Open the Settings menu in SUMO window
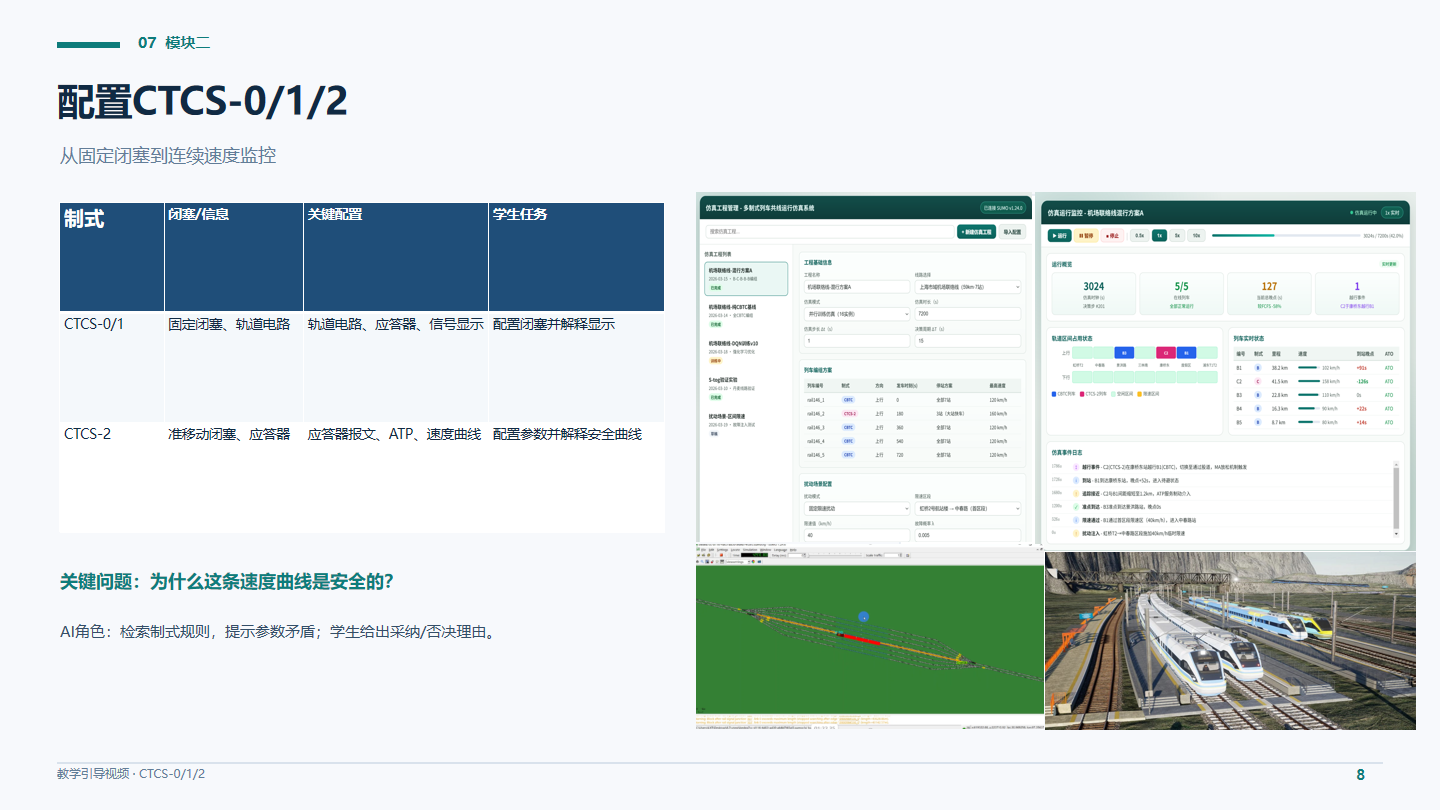This screenshot has width=1440, height=810. pyautogui.click(x=722, y=550)
